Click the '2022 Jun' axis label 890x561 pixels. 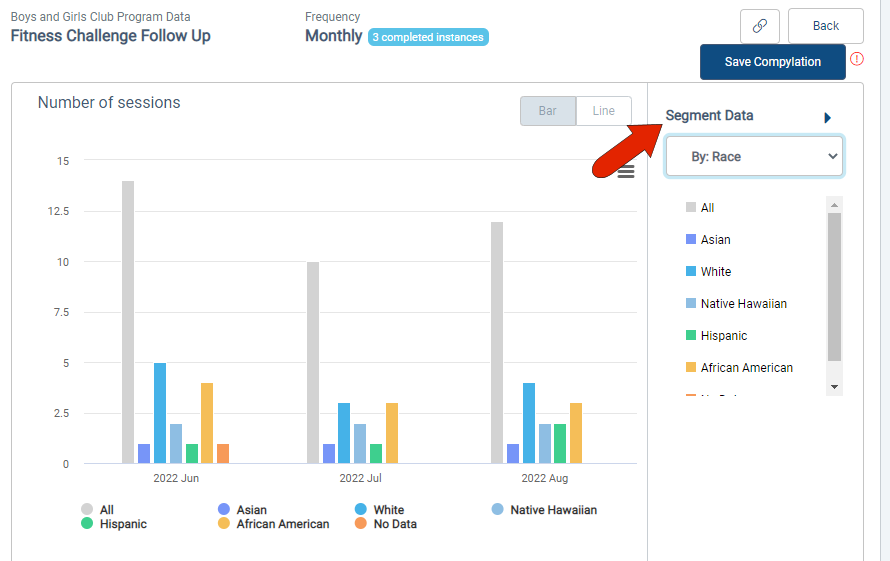176,478
